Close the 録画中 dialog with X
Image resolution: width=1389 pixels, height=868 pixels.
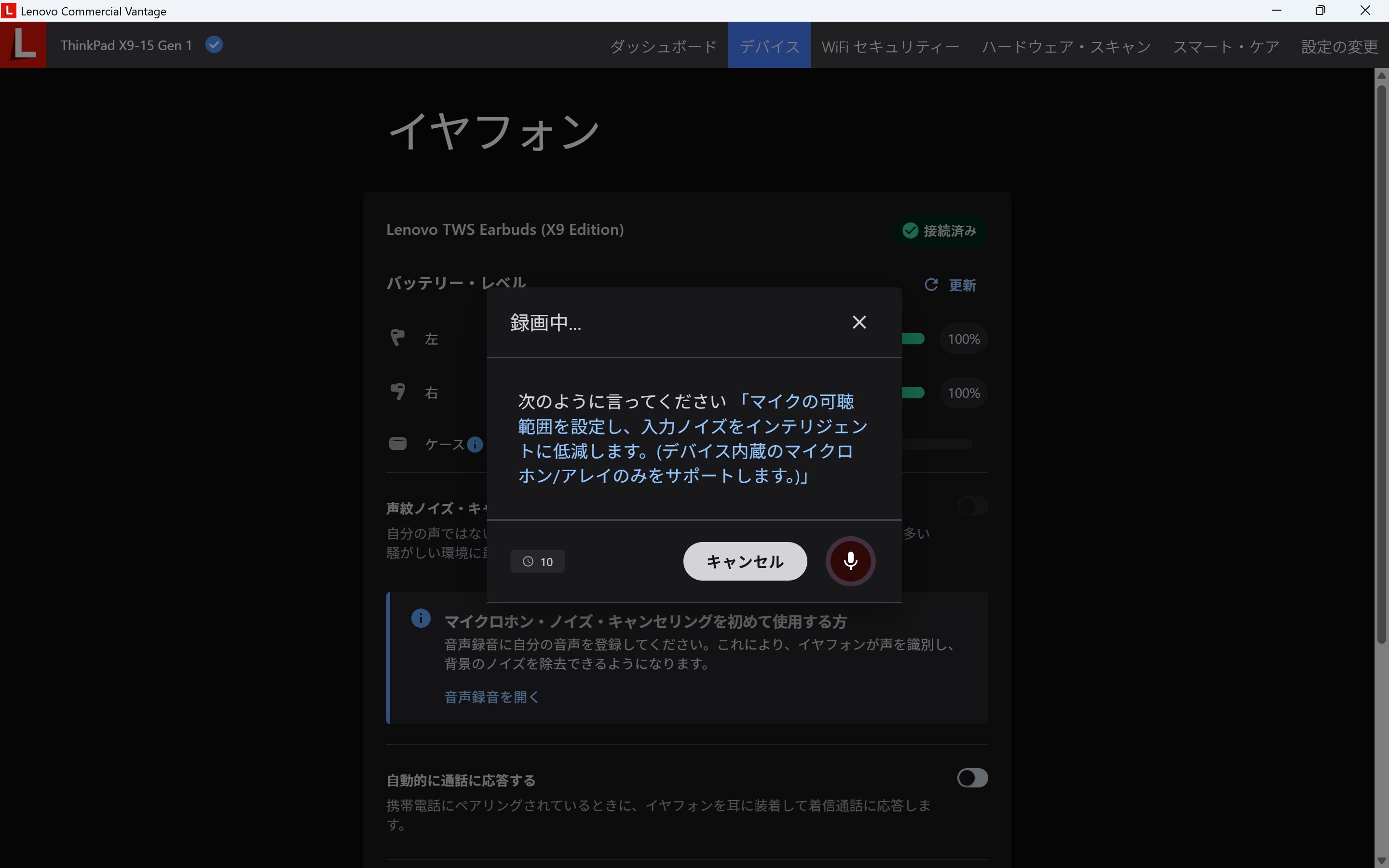tap(858, 322)
